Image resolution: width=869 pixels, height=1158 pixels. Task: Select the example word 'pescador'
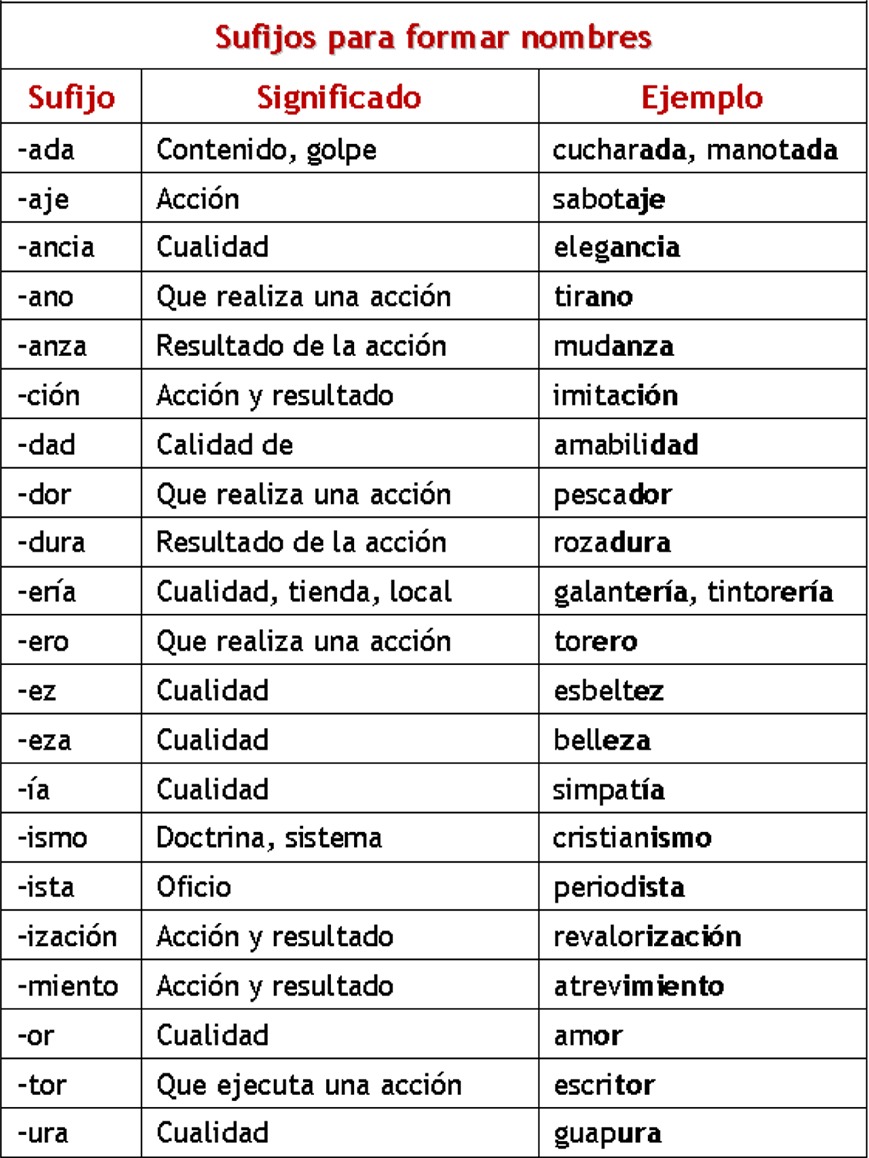[612, 494]
